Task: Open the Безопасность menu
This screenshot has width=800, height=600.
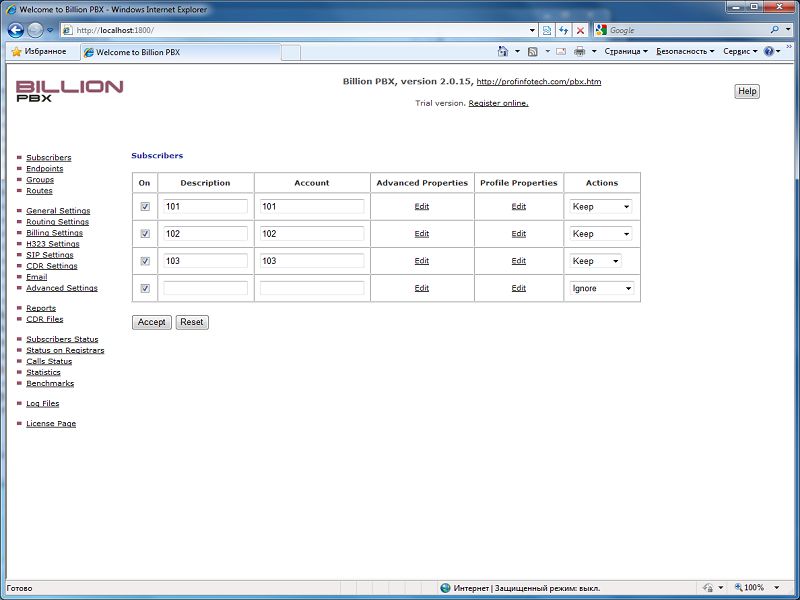Action: [685, 52]
